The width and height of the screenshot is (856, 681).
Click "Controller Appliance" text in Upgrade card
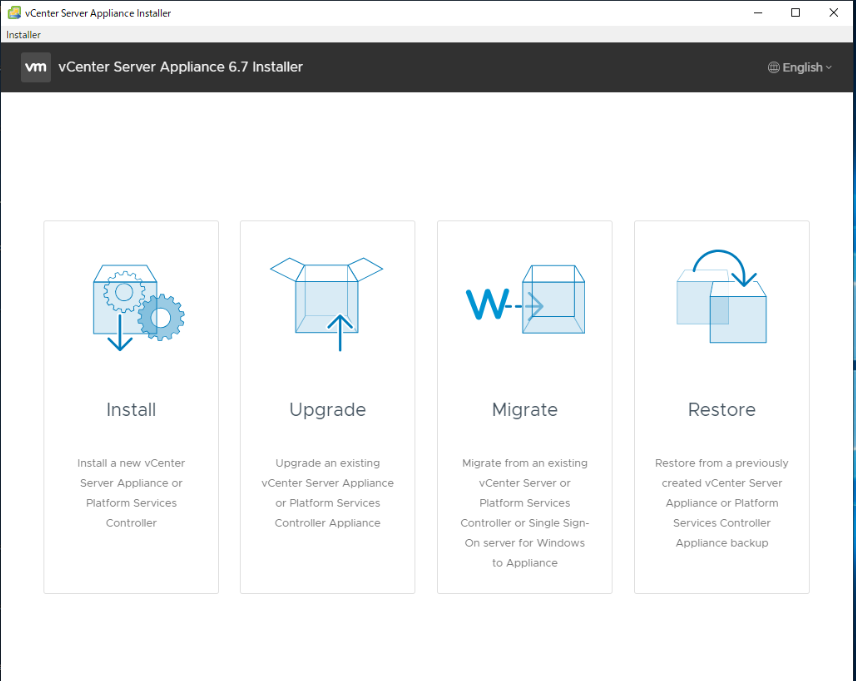tap(328, 523)
